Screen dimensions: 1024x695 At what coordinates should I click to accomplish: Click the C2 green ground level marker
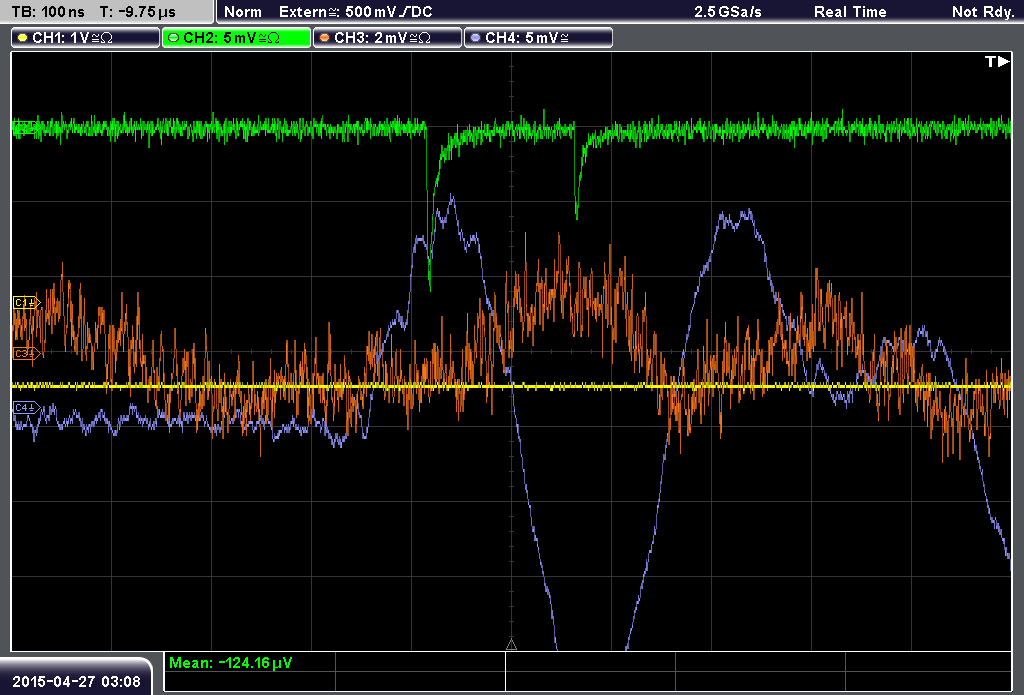(x=25, y=128)
